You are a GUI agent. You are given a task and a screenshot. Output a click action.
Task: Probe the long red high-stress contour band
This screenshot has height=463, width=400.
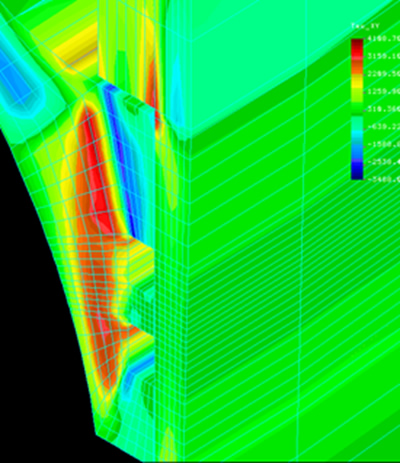tap(99, 173)
